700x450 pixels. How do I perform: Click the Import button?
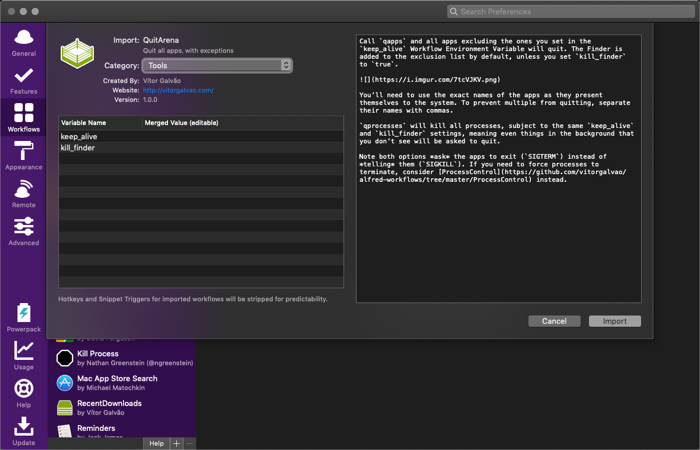click(x=615, y=321)
